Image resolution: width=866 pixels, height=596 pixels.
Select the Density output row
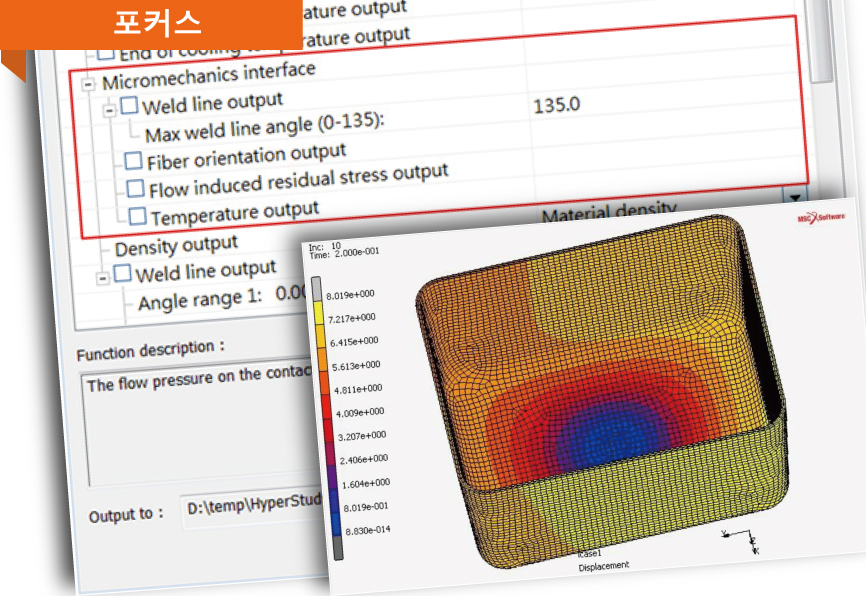pos(176,246)
